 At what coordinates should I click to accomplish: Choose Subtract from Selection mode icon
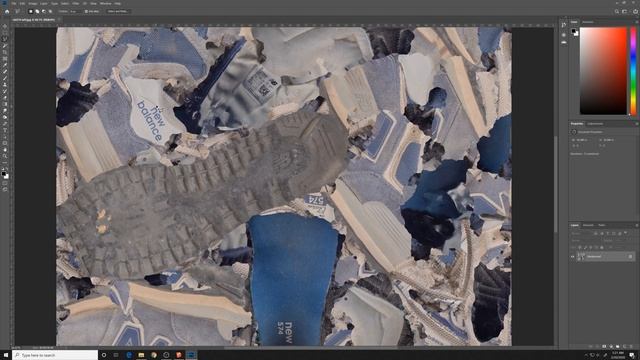click(x=44, y=11)
